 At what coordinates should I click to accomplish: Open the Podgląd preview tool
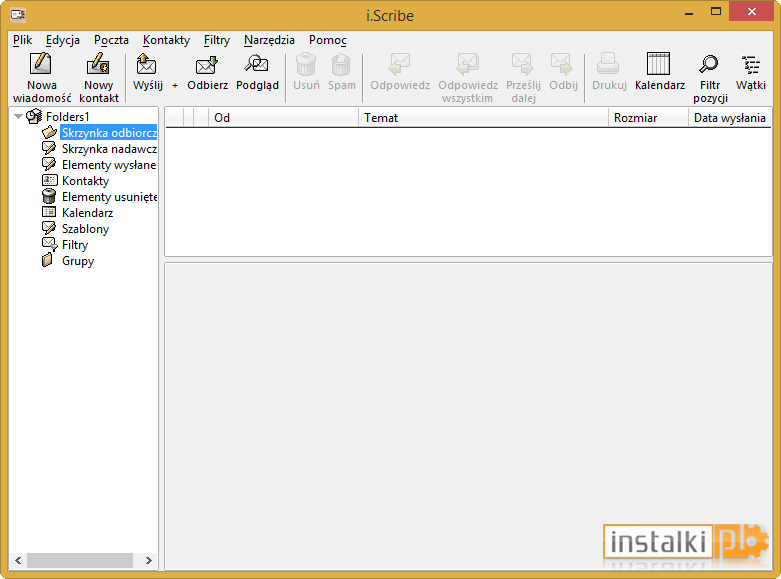pyautogui.click(x=257, y=72)
